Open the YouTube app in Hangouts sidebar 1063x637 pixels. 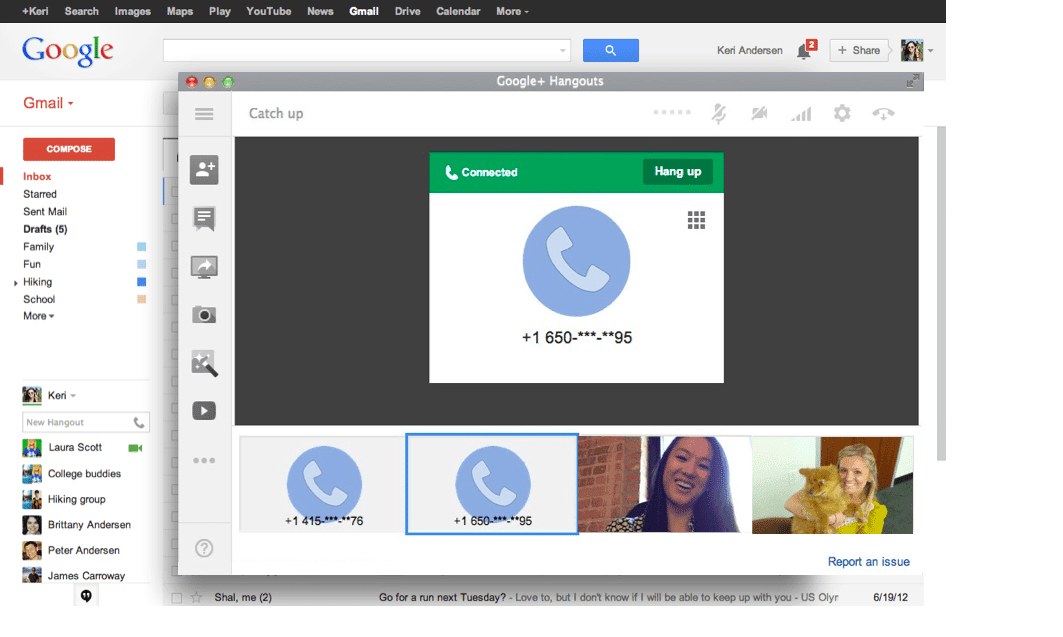point(204,411)
